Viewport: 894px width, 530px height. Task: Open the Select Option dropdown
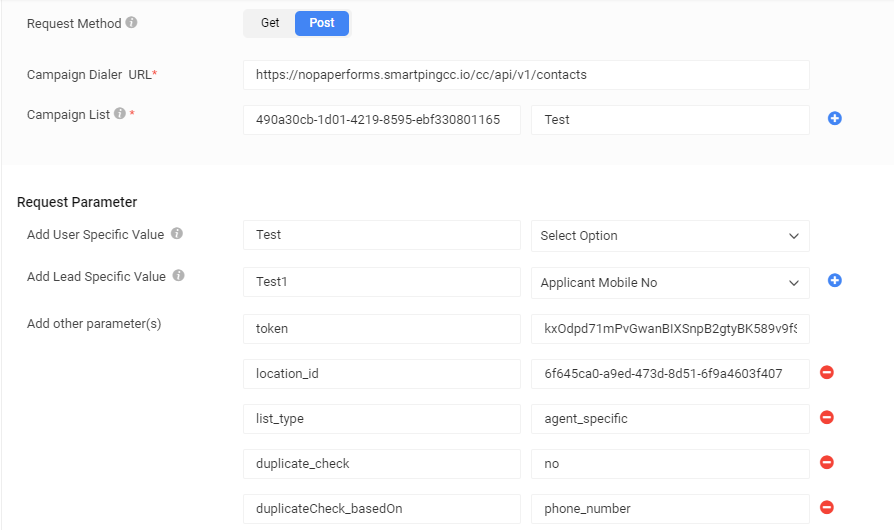coord(670,236)
